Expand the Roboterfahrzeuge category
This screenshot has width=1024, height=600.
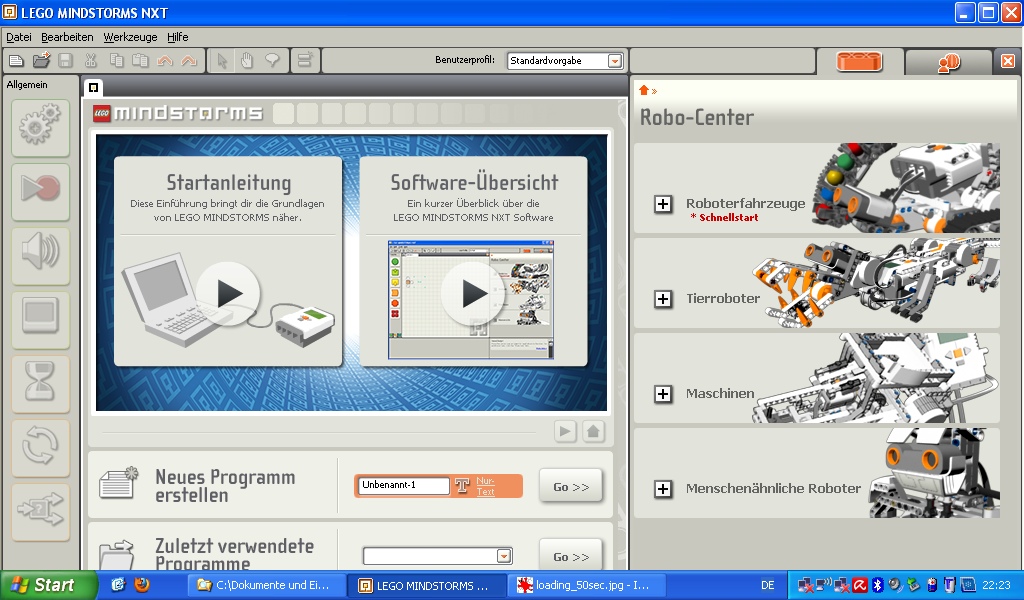pos(663,206)
